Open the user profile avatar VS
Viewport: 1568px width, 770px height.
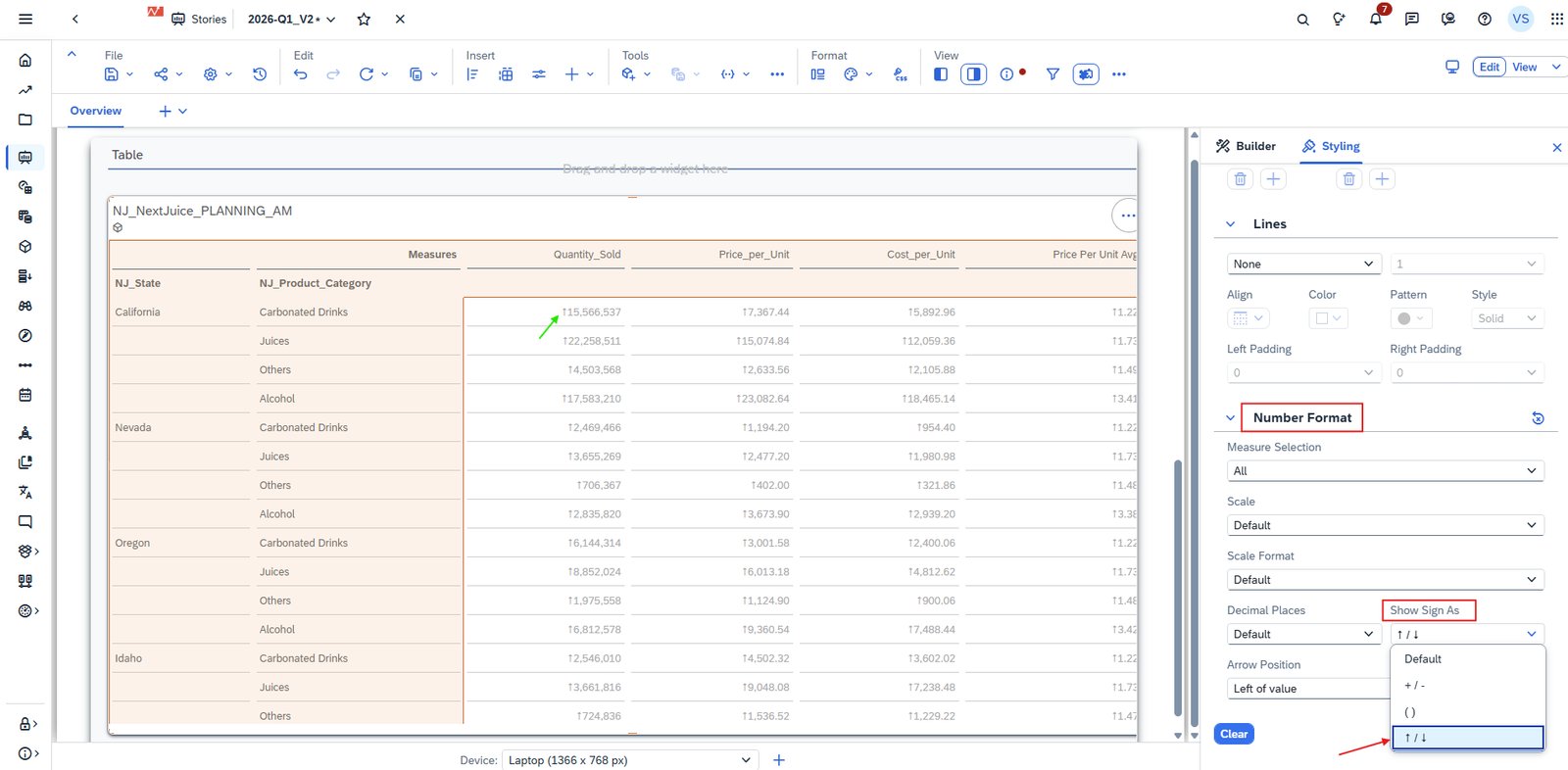coord(1521,19)
